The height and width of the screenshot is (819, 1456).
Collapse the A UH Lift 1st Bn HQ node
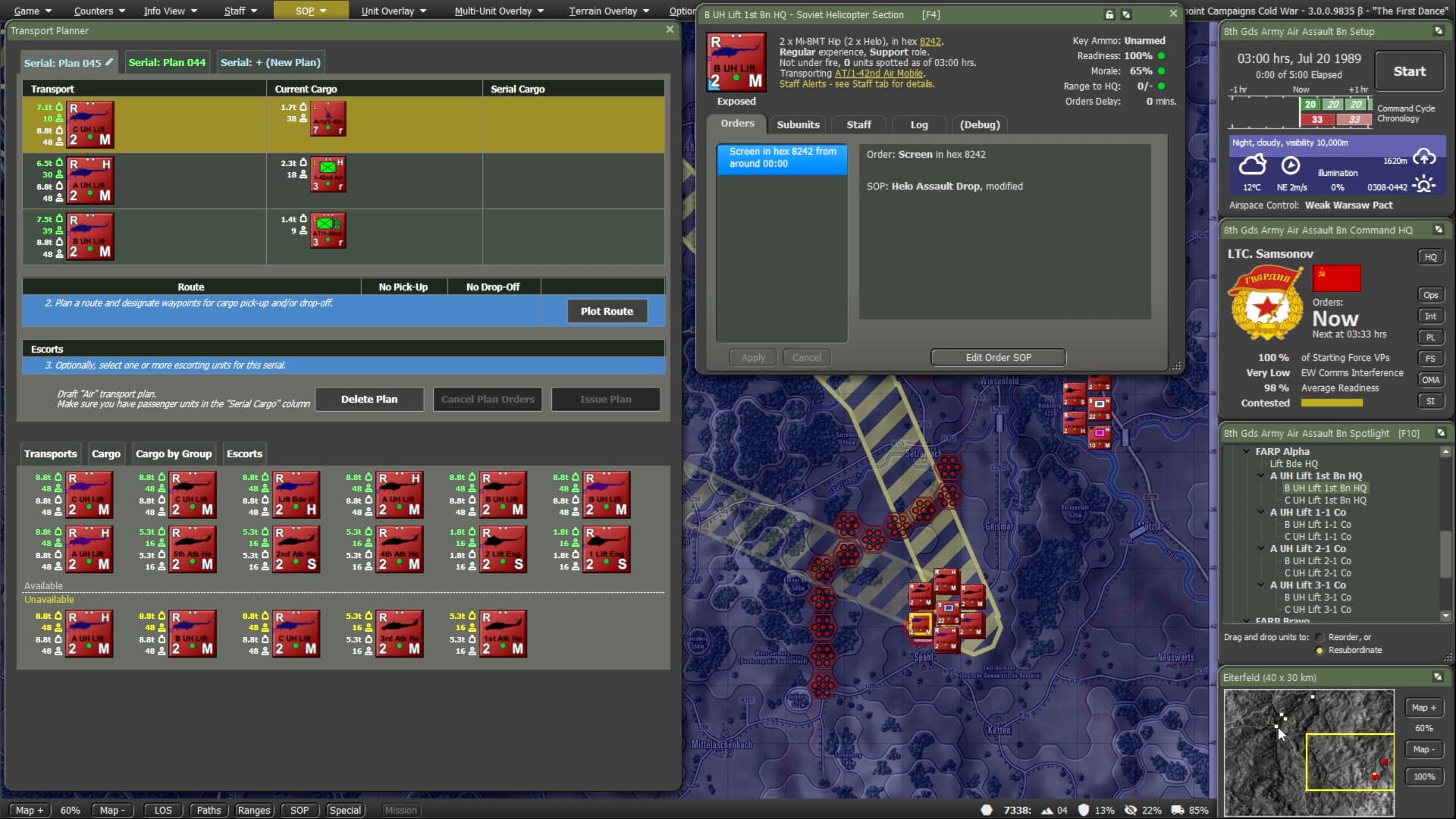(1260, 475)
